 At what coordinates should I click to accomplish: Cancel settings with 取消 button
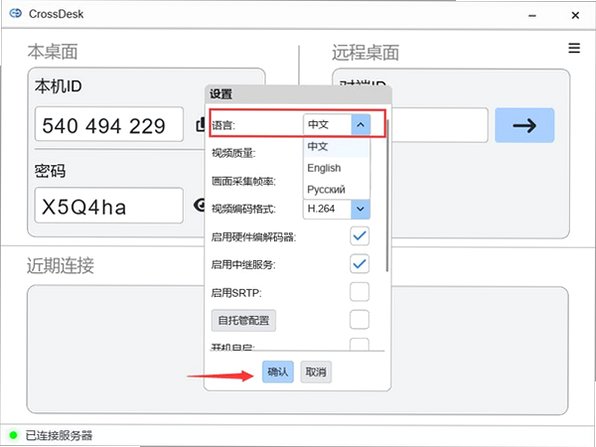[316, 372]
